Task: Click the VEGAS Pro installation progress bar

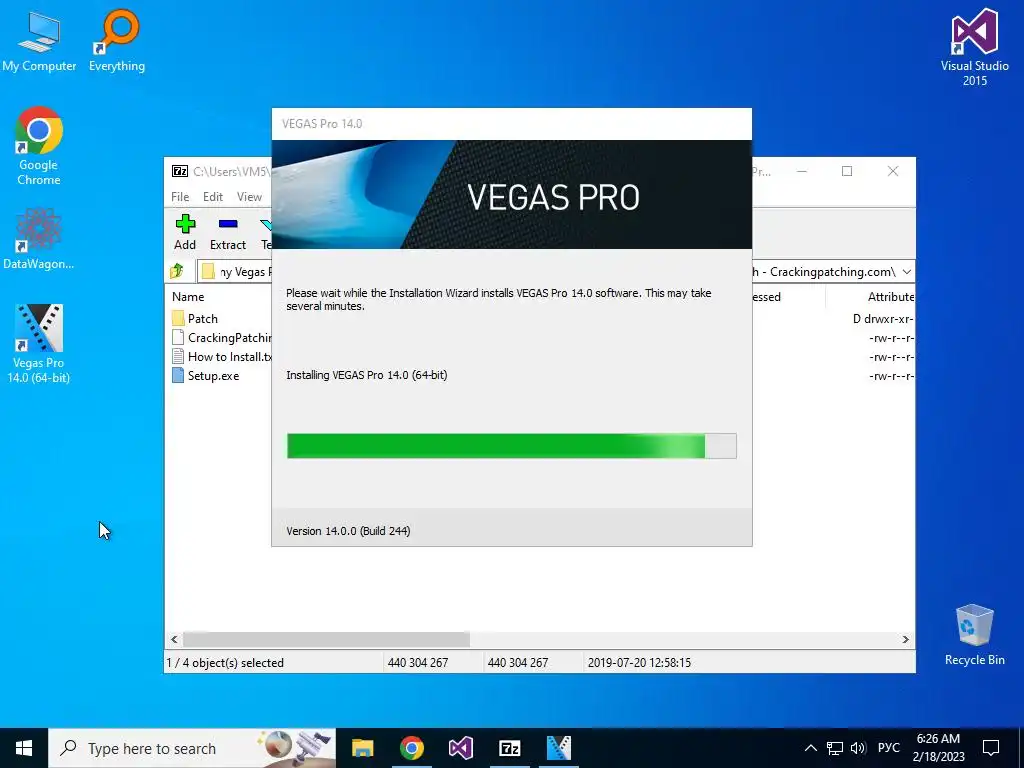Action: point(512,446)
